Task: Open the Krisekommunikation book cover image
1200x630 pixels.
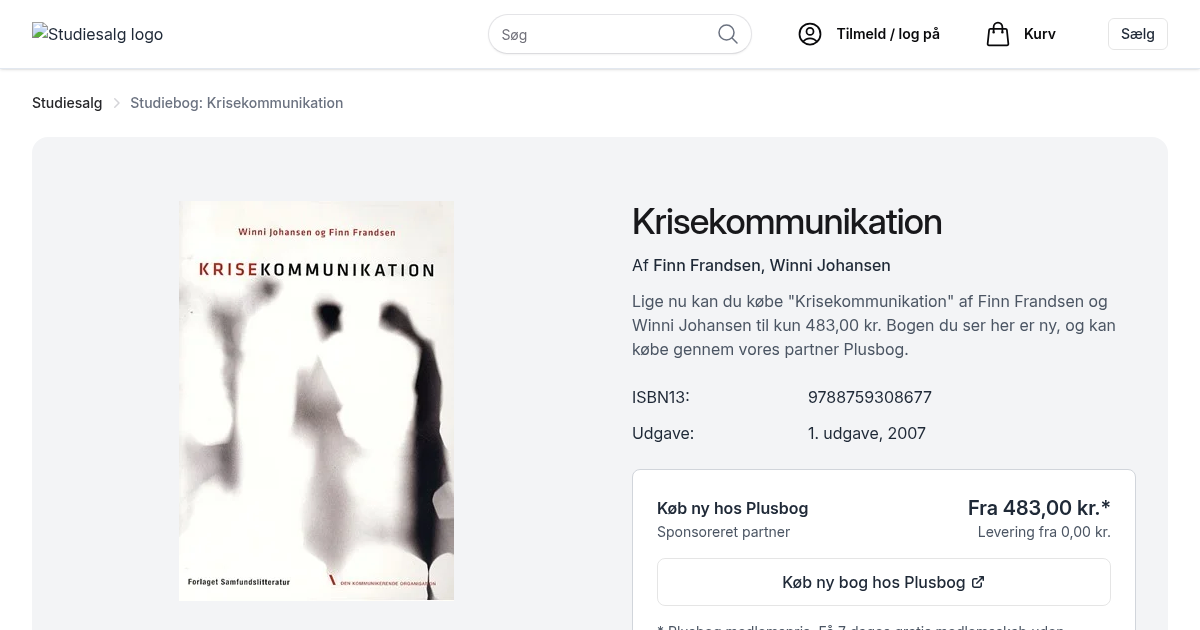Action: pos(316,400)
